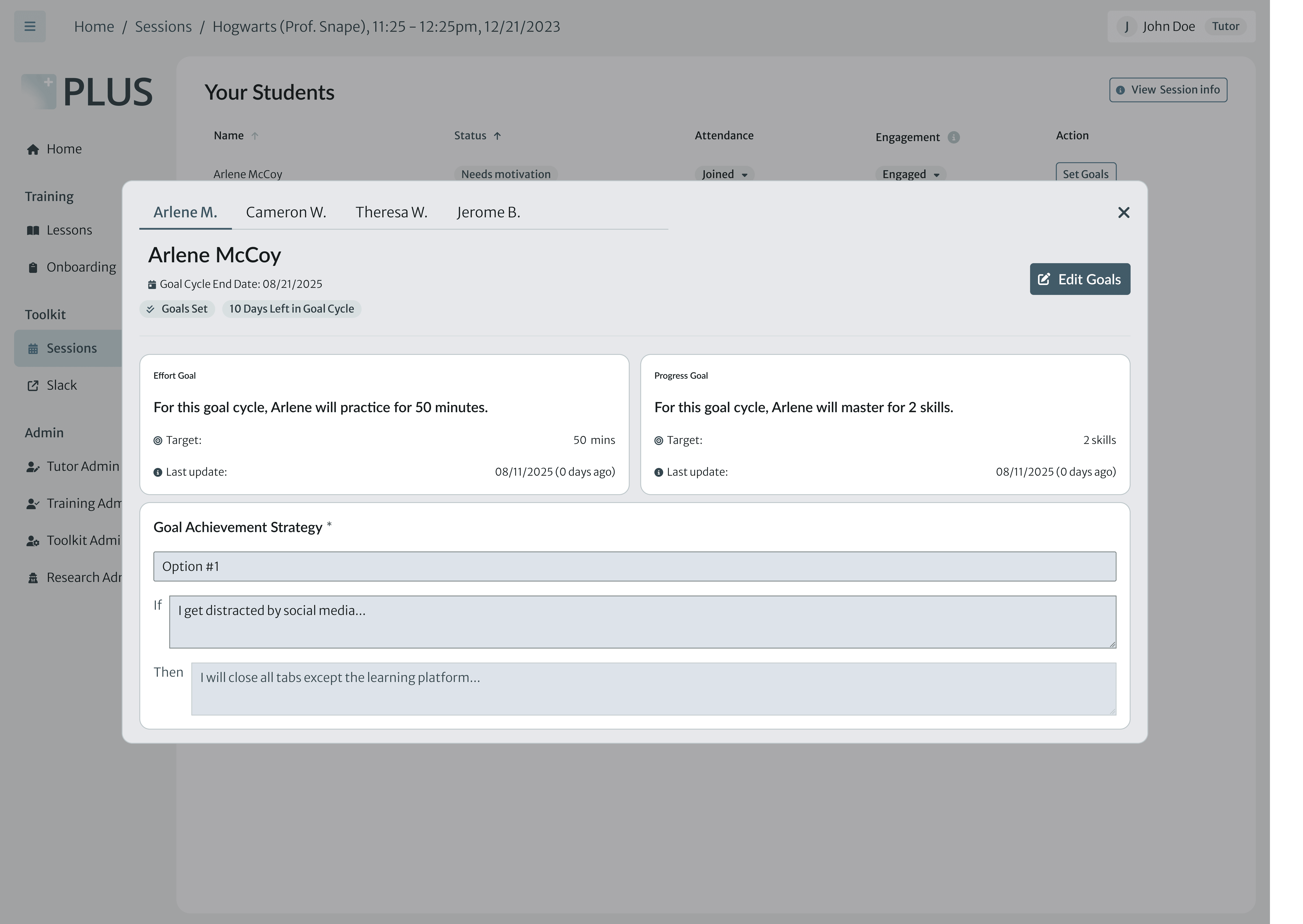The height and width of the screenshot is (924, 1303).
Task: Go to Sessions breadcrumb link
Action: point(163,27)
